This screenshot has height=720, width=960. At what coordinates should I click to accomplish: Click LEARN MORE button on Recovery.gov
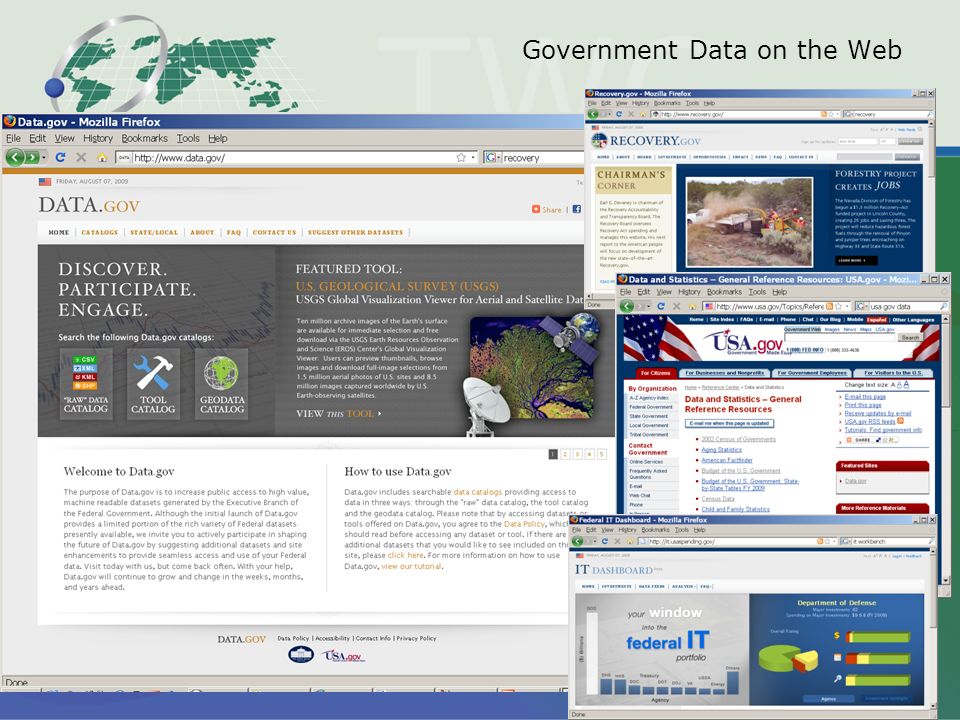(855, 260)
